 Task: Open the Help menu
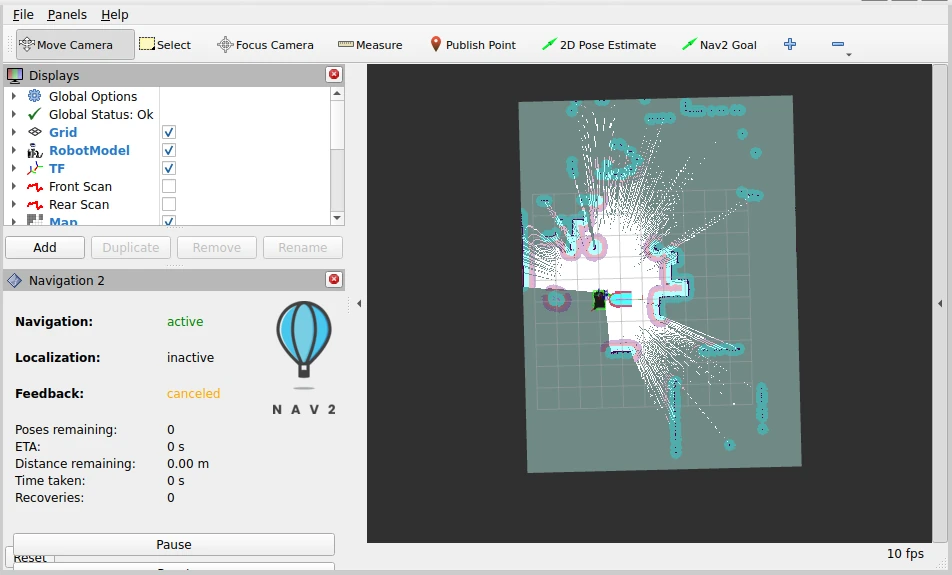(114, 15)
